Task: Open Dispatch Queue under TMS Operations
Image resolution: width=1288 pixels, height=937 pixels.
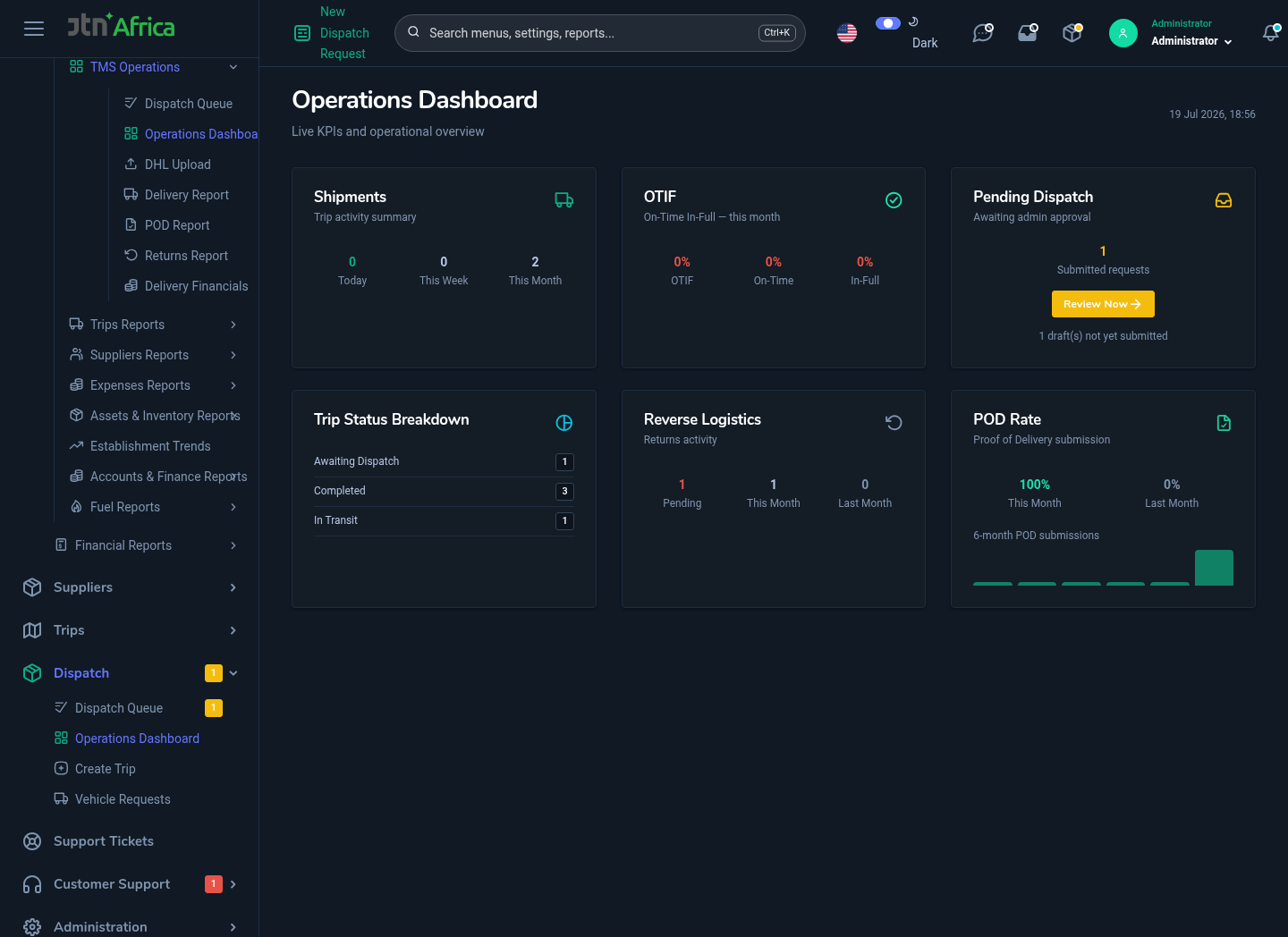Action: 188,104
